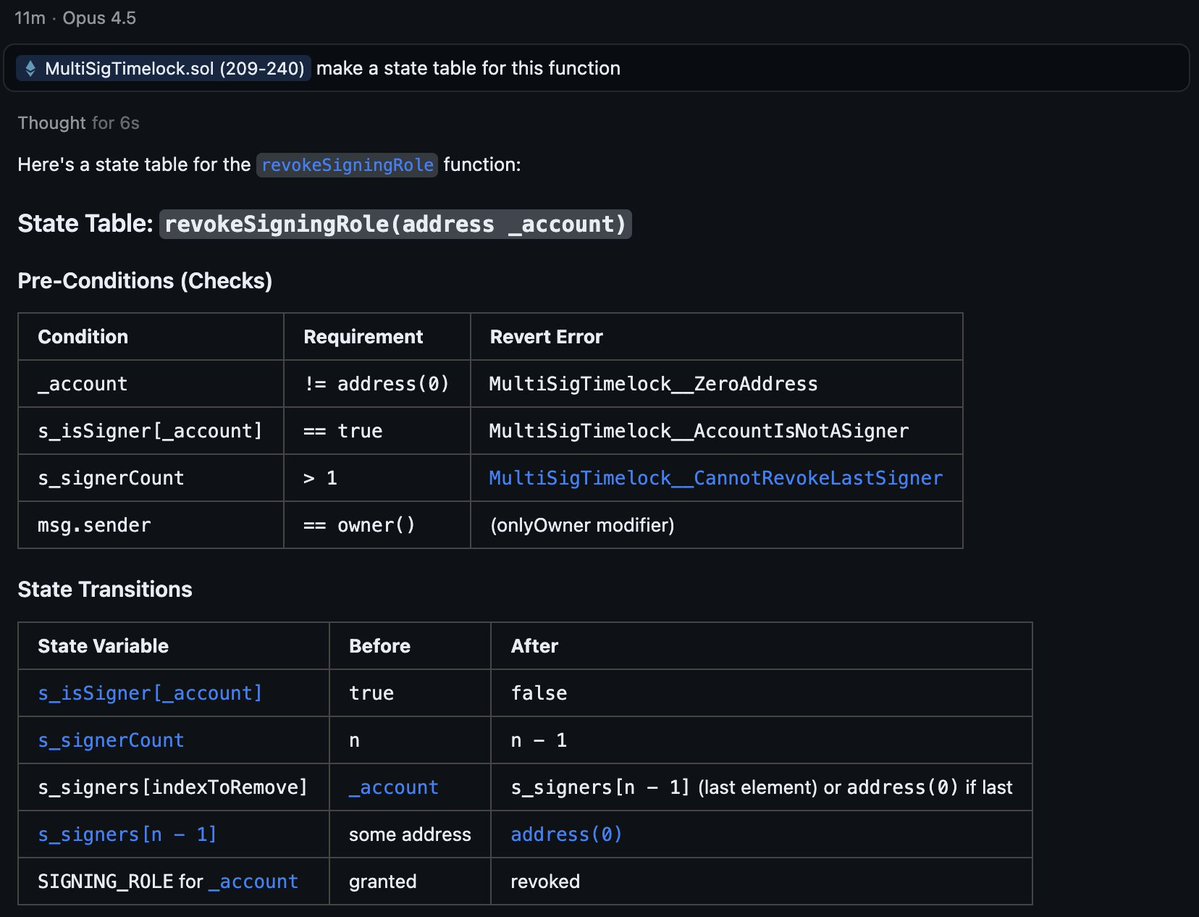
Task: Click the '11m · Opus 4.5' header text
Action: click(x=75, y=18)
